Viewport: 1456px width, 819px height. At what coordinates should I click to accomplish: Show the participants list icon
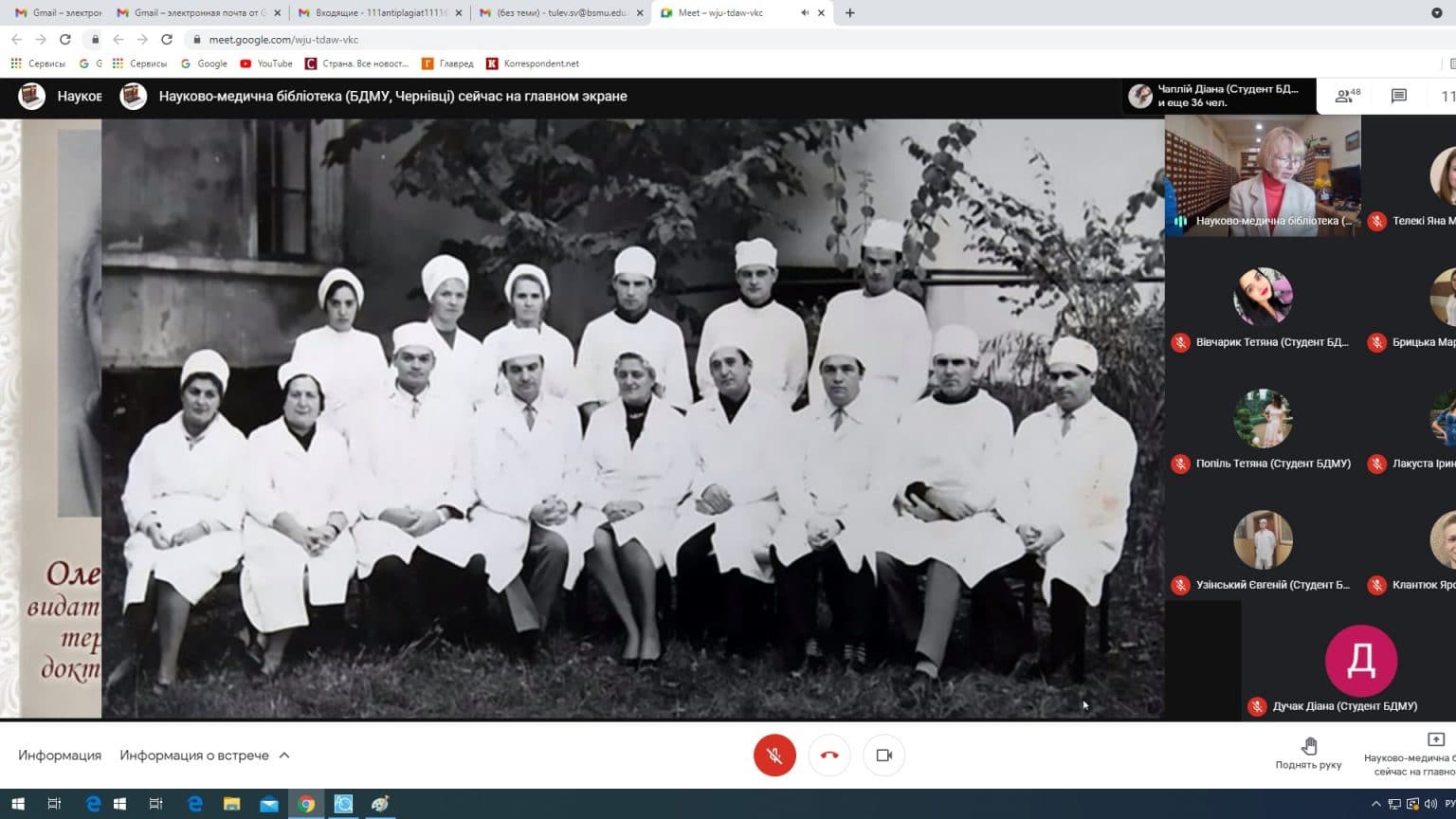coord(1347,96)
